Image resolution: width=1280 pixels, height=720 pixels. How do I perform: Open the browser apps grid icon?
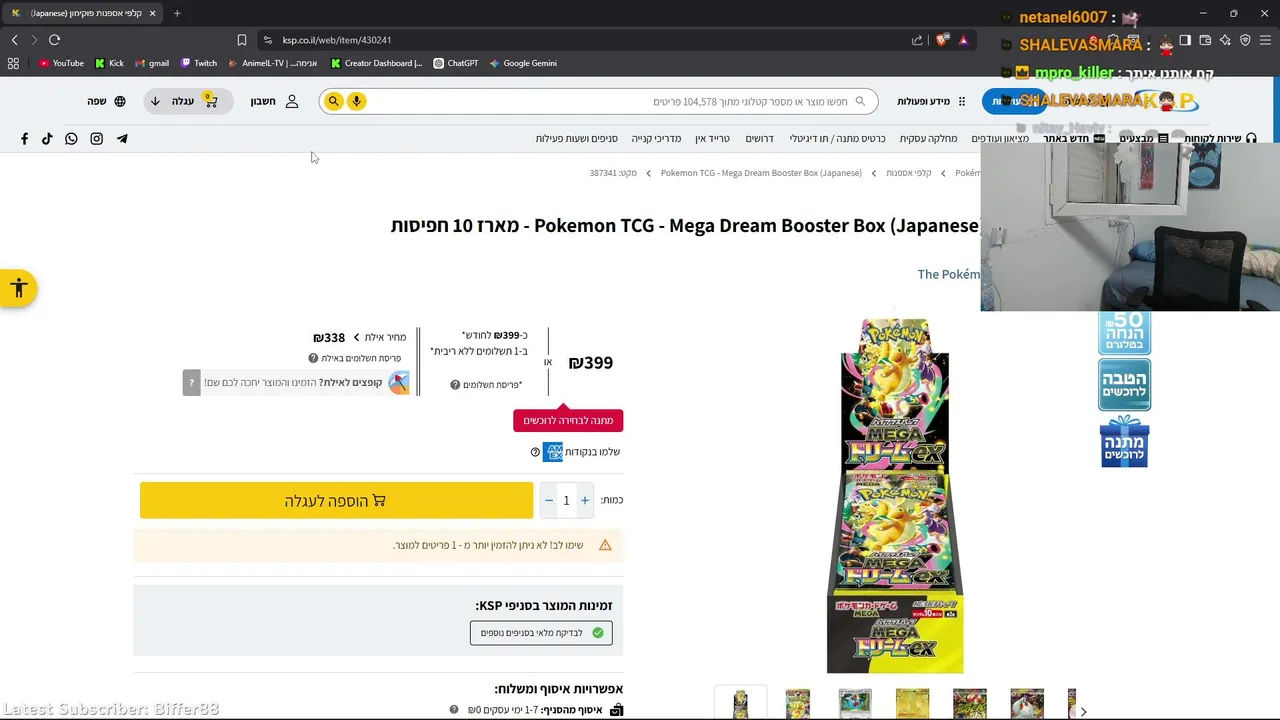[13, 63]
